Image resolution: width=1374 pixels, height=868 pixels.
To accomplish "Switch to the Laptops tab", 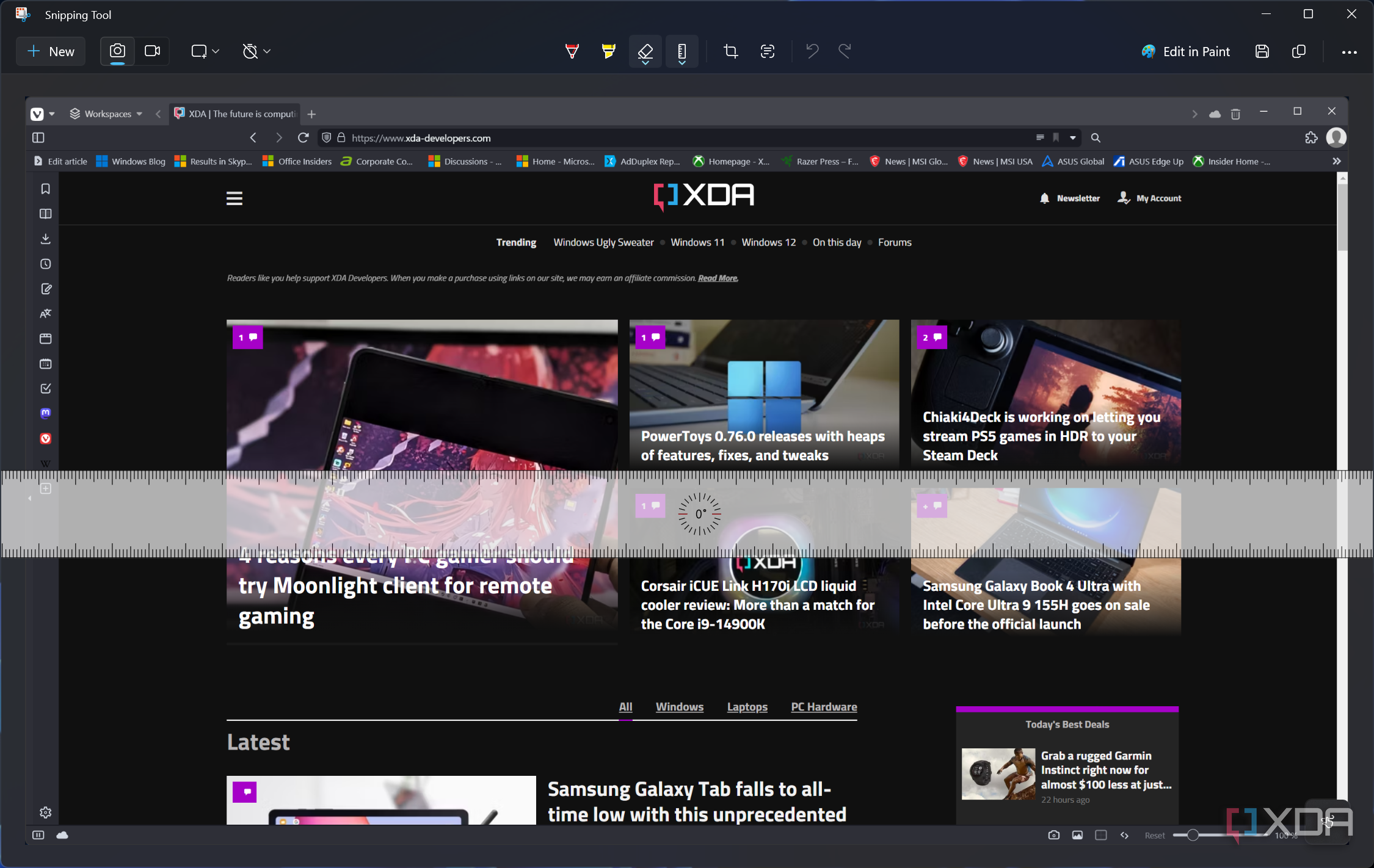I will click(747, 707).
